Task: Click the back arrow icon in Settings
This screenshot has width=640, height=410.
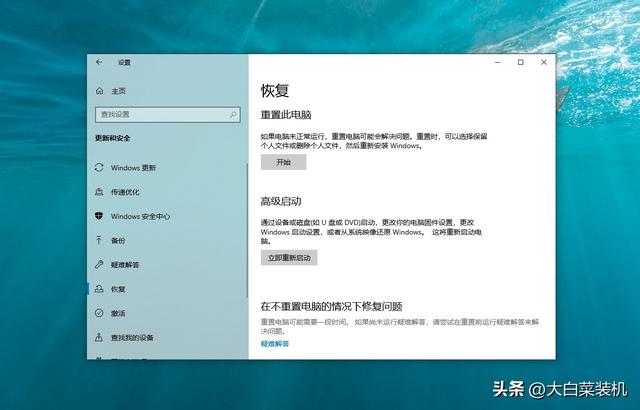Action: (99, 62)
